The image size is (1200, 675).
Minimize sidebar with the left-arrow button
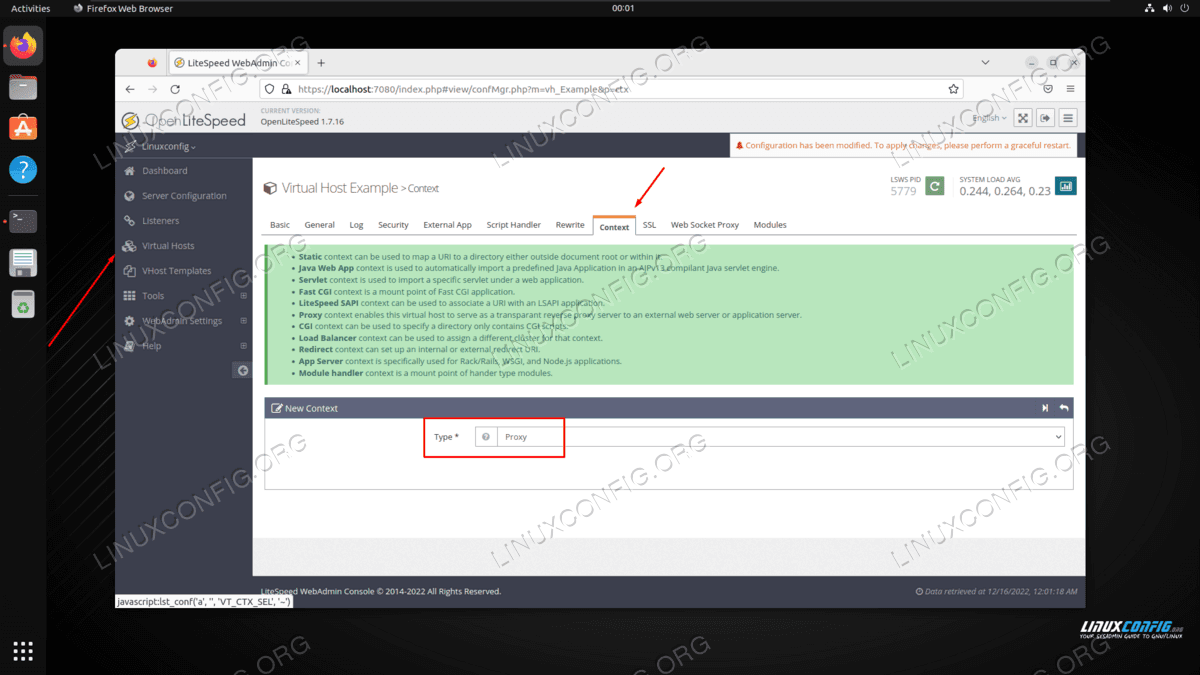(242, 370)
